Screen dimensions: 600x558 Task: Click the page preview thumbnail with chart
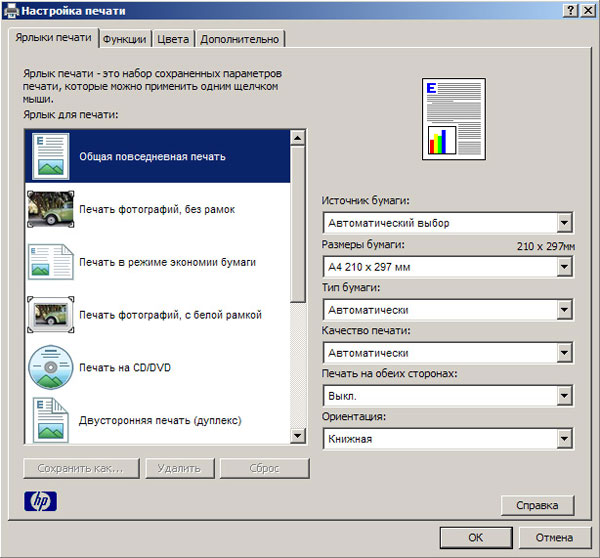(x=454, y=119)
